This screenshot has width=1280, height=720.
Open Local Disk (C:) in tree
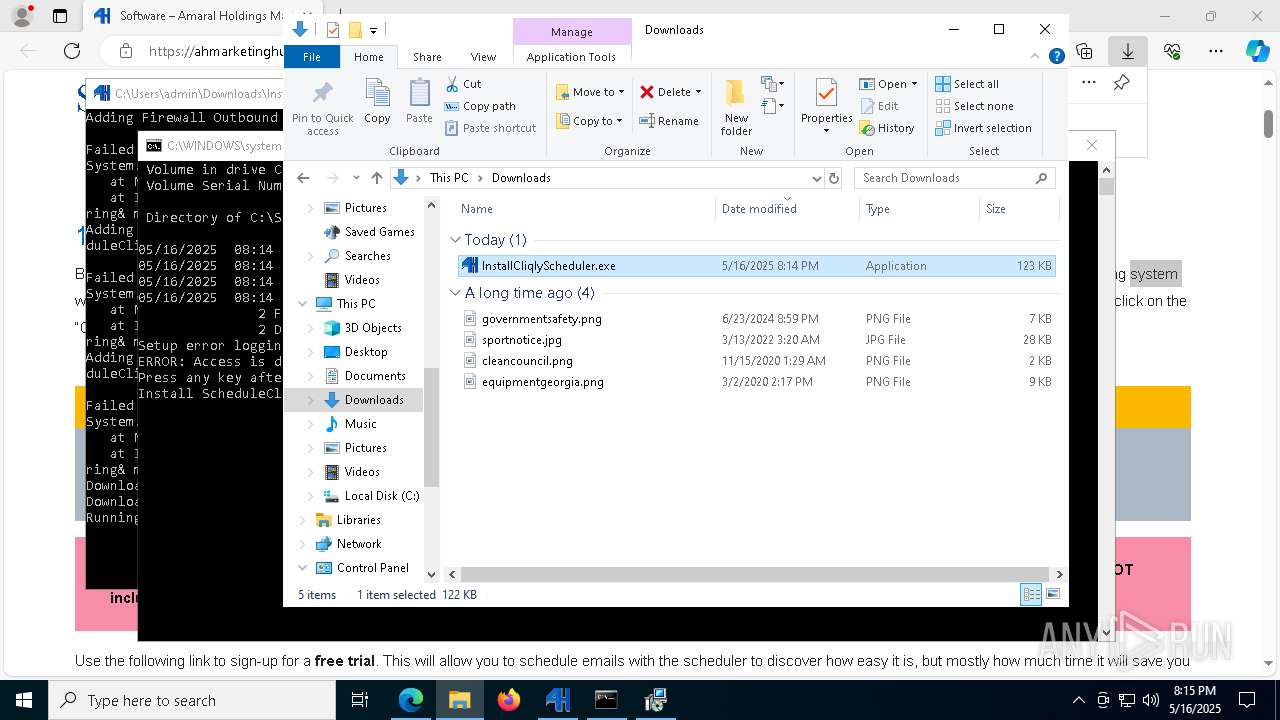pyautogui.click(x=382, y=496)
